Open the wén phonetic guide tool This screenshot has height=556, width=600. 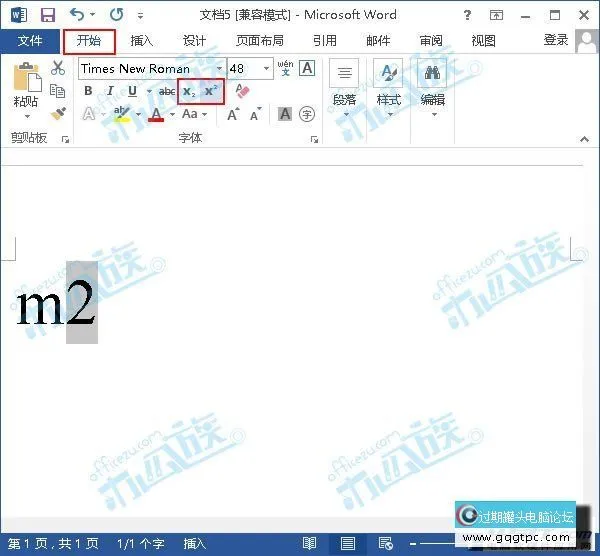tap(285, 68)
